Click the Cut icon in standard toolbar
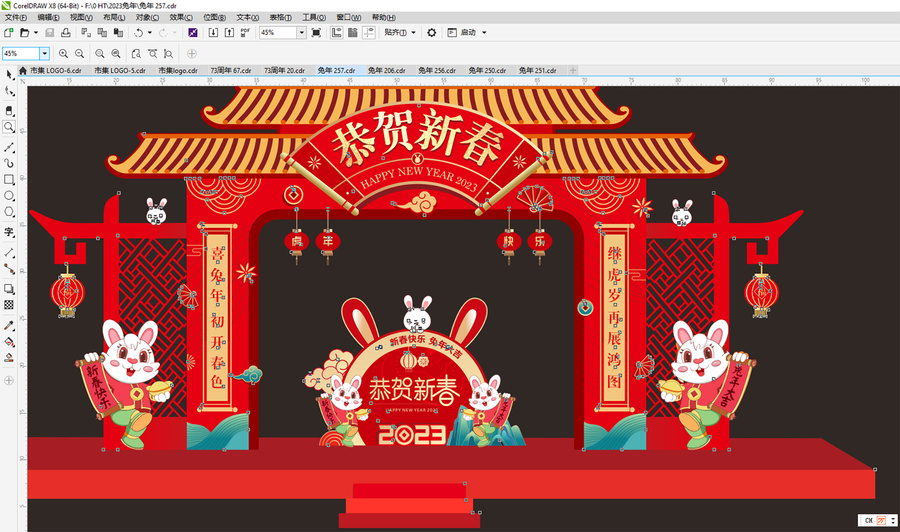The image size is (900, 532). 86,33
